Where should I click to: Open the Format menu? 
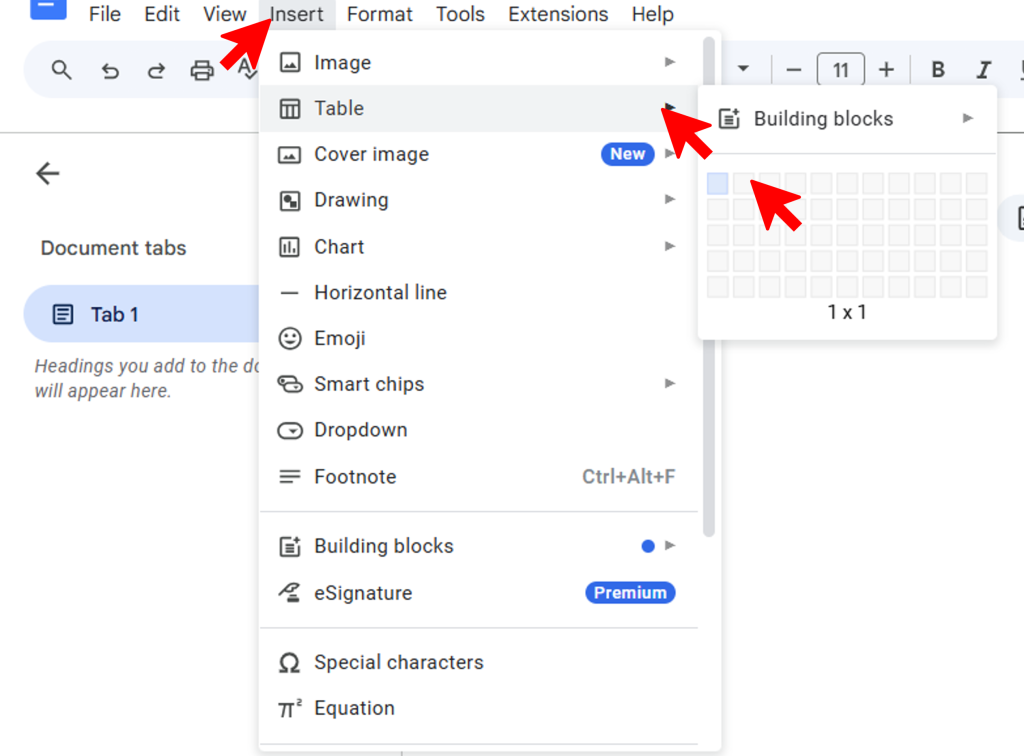coord(380,14)
